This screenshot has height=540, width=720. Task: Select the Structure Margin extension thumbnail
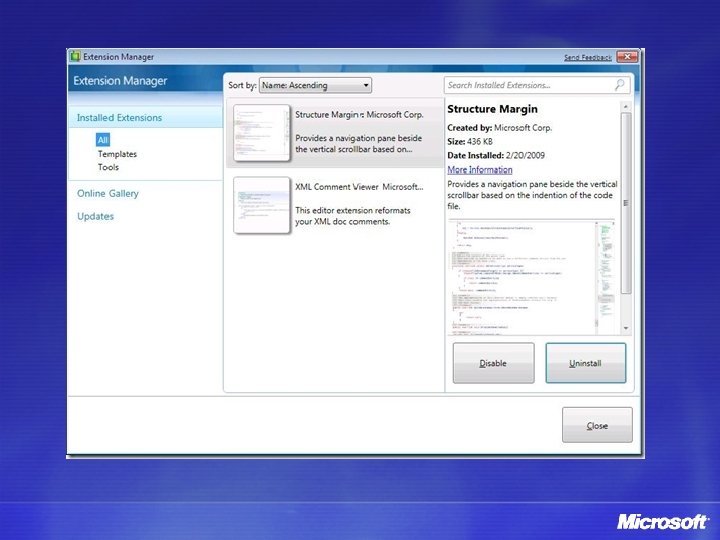click(262, 133)
